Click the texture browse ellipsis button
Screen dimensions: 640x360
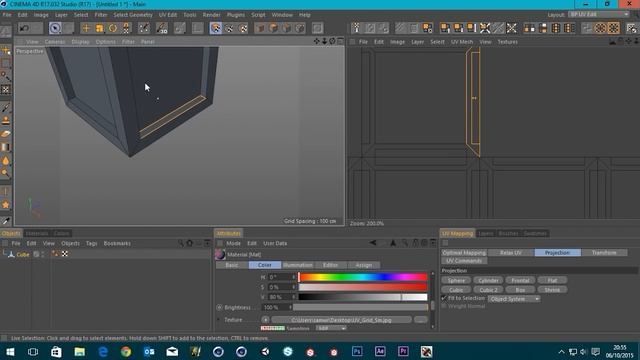coord(420,320)
